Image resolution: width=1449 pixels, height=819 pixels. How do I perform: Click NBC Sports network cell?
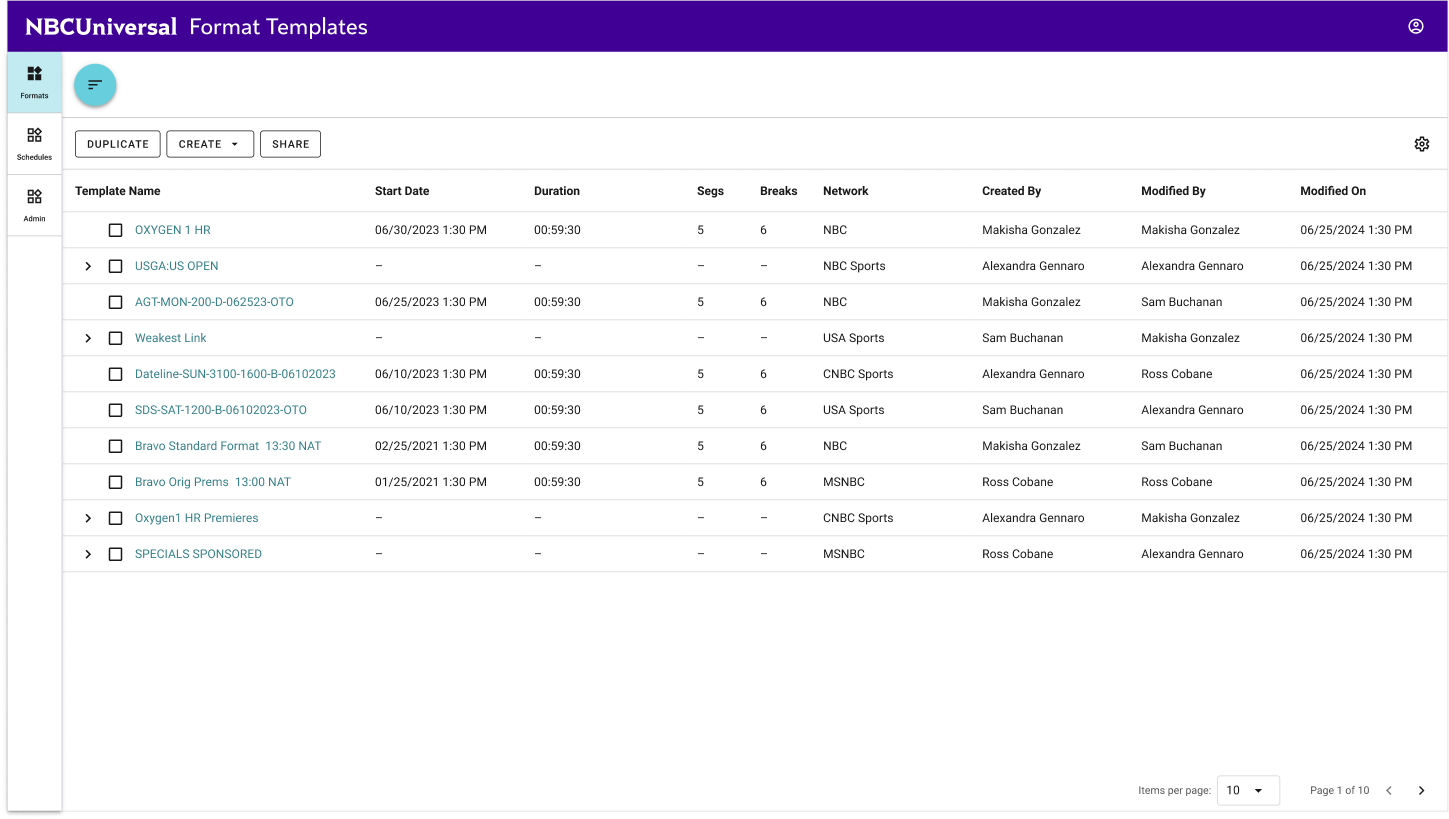tap(854, 266)
